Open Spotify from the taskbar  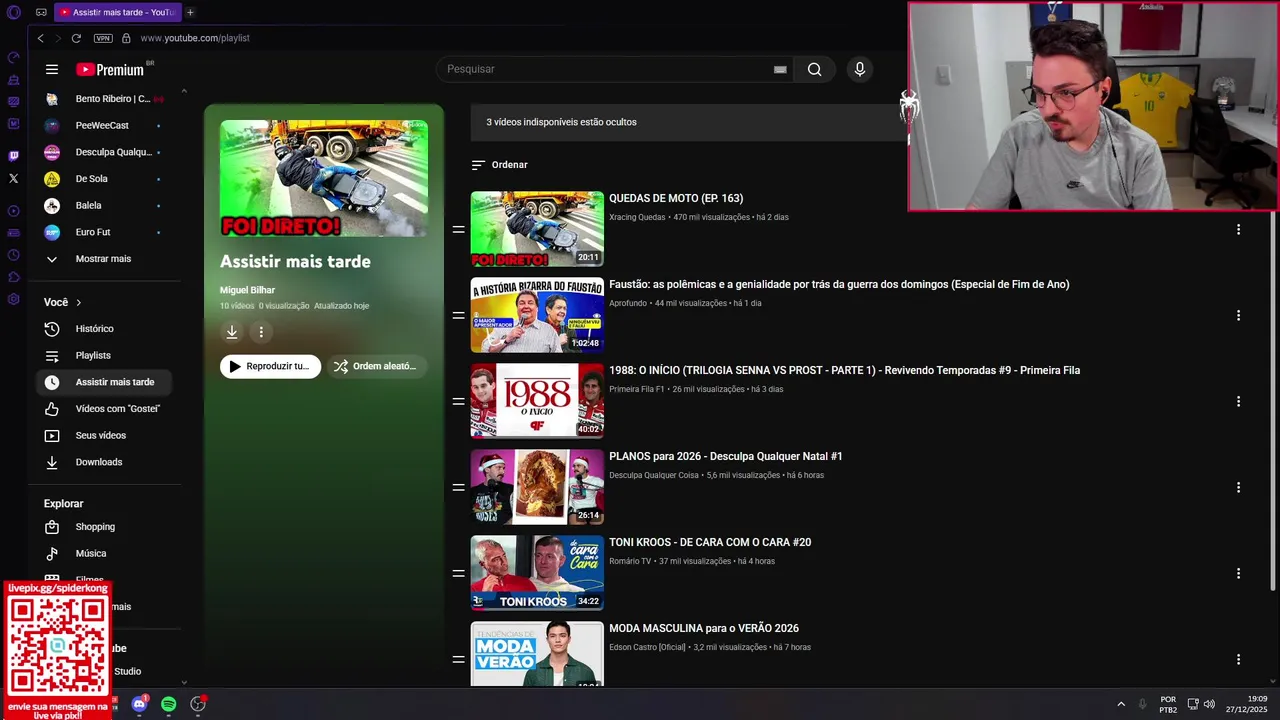pos(168,704)
